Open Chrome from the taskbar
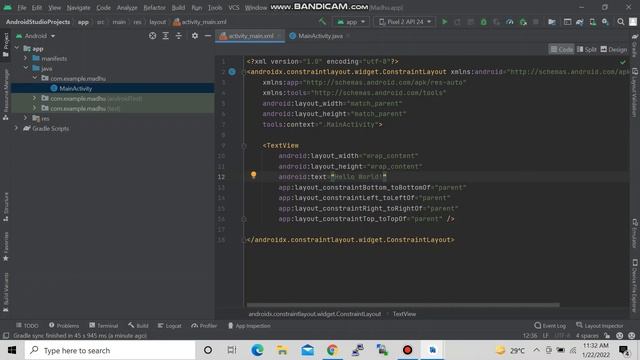 (x=332, y=350)
